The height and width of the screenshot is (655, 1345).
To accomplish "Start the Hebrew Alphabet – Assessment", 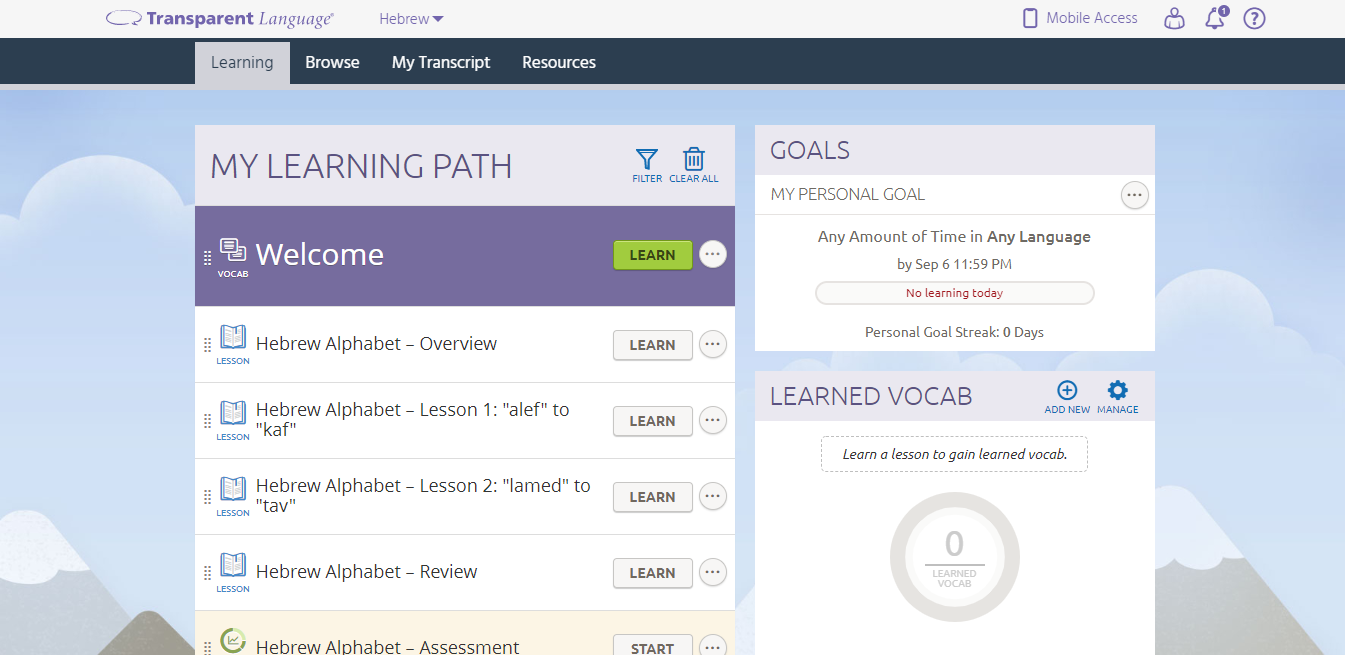I will tap(652, 646).
